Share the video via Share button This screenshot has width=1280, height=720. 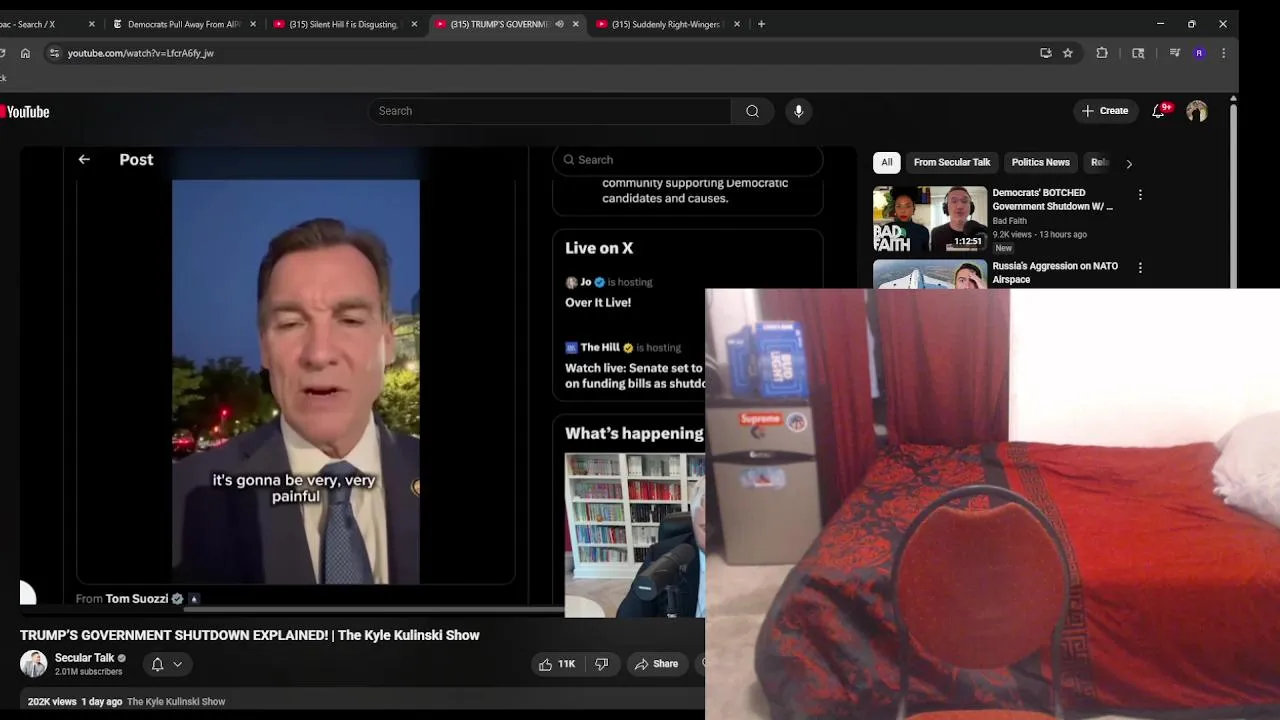click(655, 664)
